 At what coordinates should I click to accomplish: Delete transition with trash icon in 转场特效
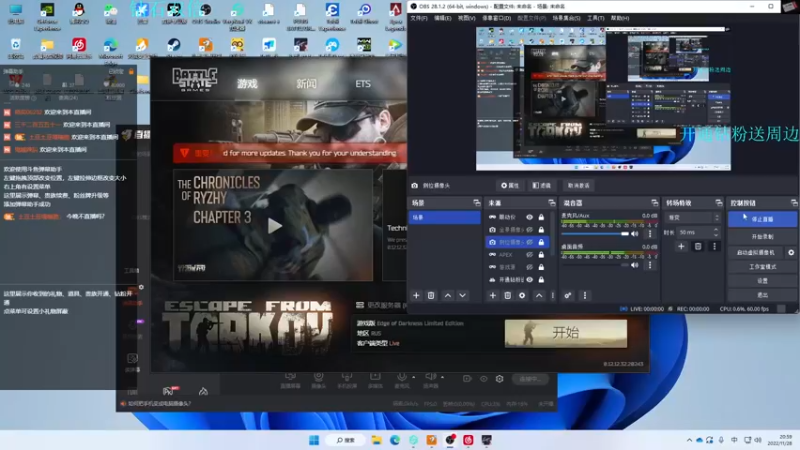tap(698, 246)
